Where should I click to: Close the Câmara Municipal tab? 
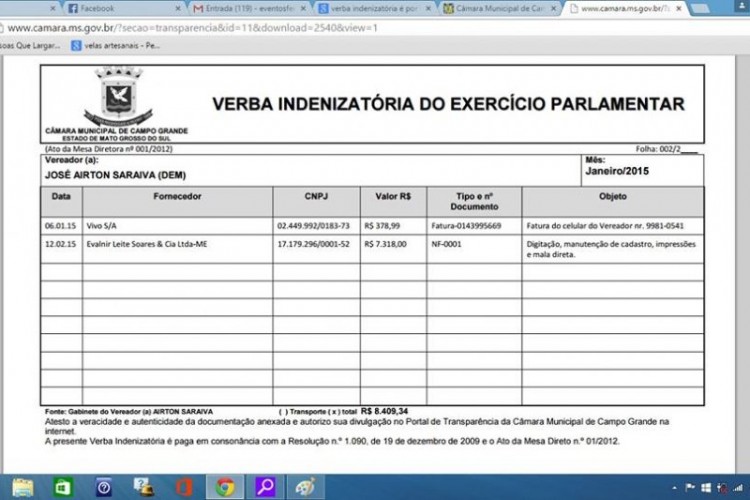553,9
